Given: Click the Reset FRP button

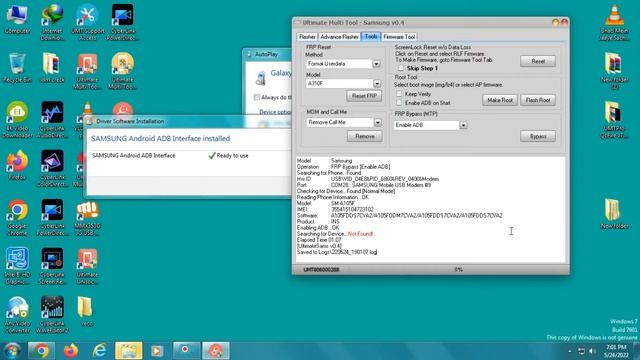Looking at the screenshot, I should 364,96.
